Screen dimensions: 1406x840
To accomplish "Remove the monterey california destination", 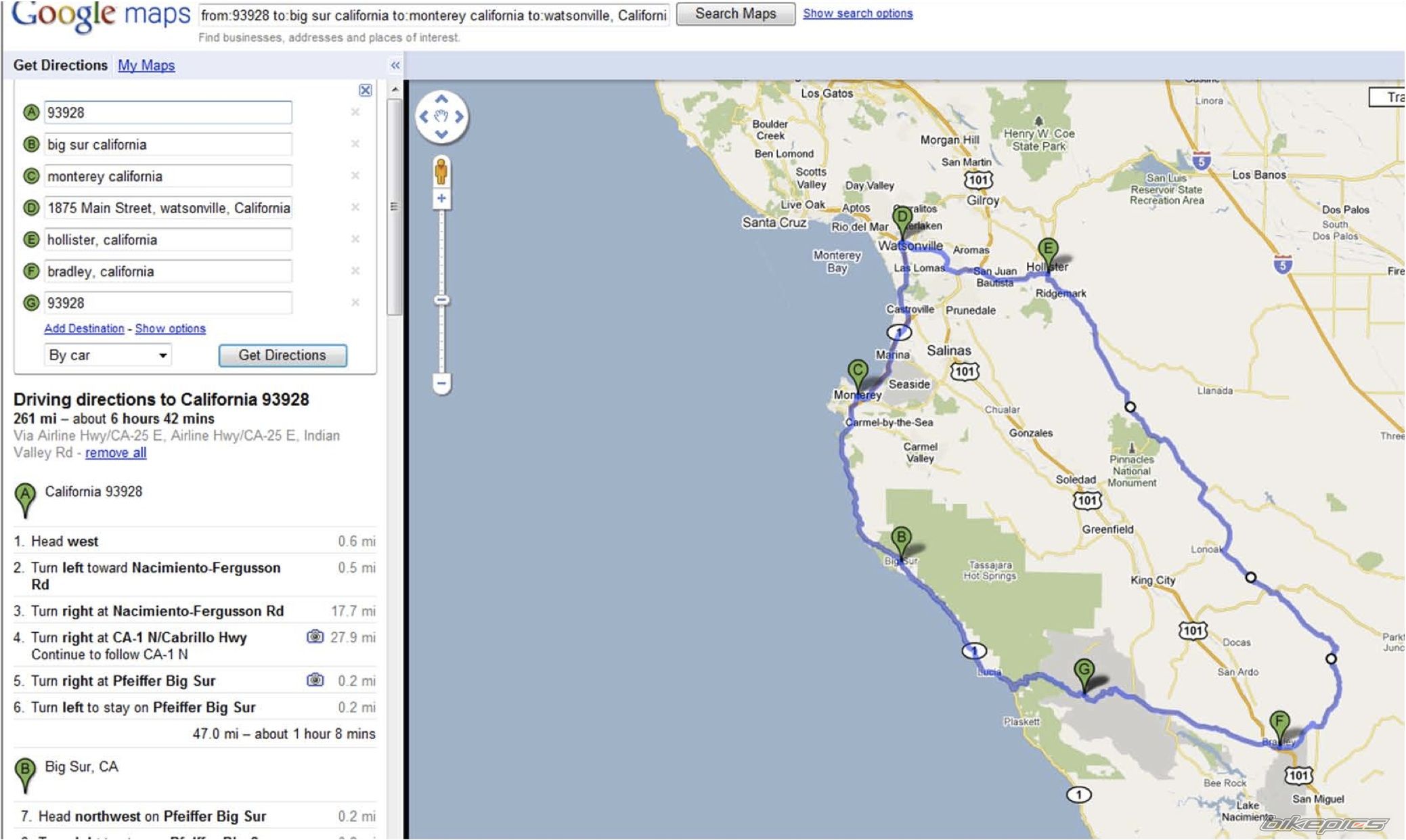I will pos(355,175).
